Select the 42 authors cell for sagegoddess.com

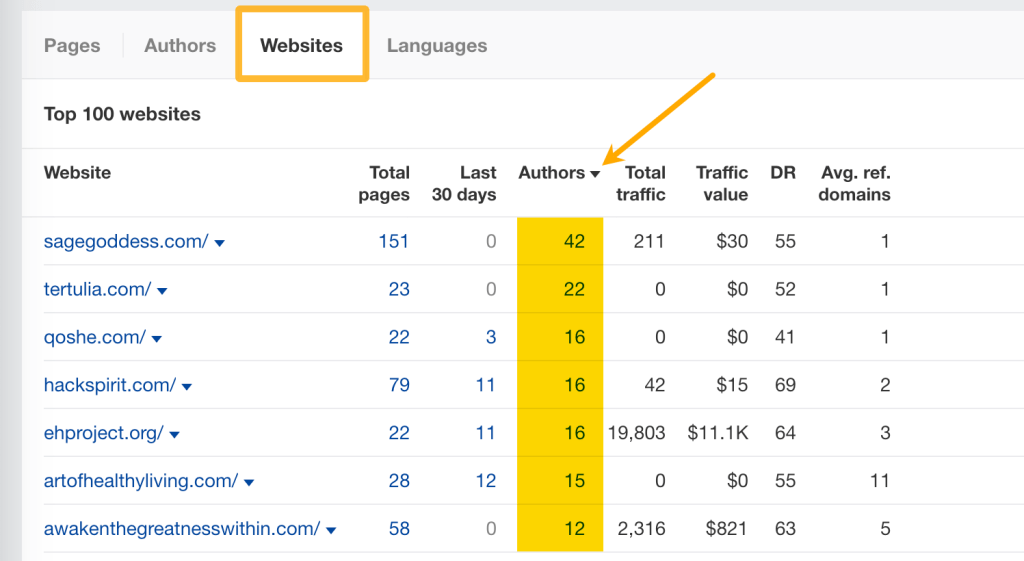(x=574, y=242)
